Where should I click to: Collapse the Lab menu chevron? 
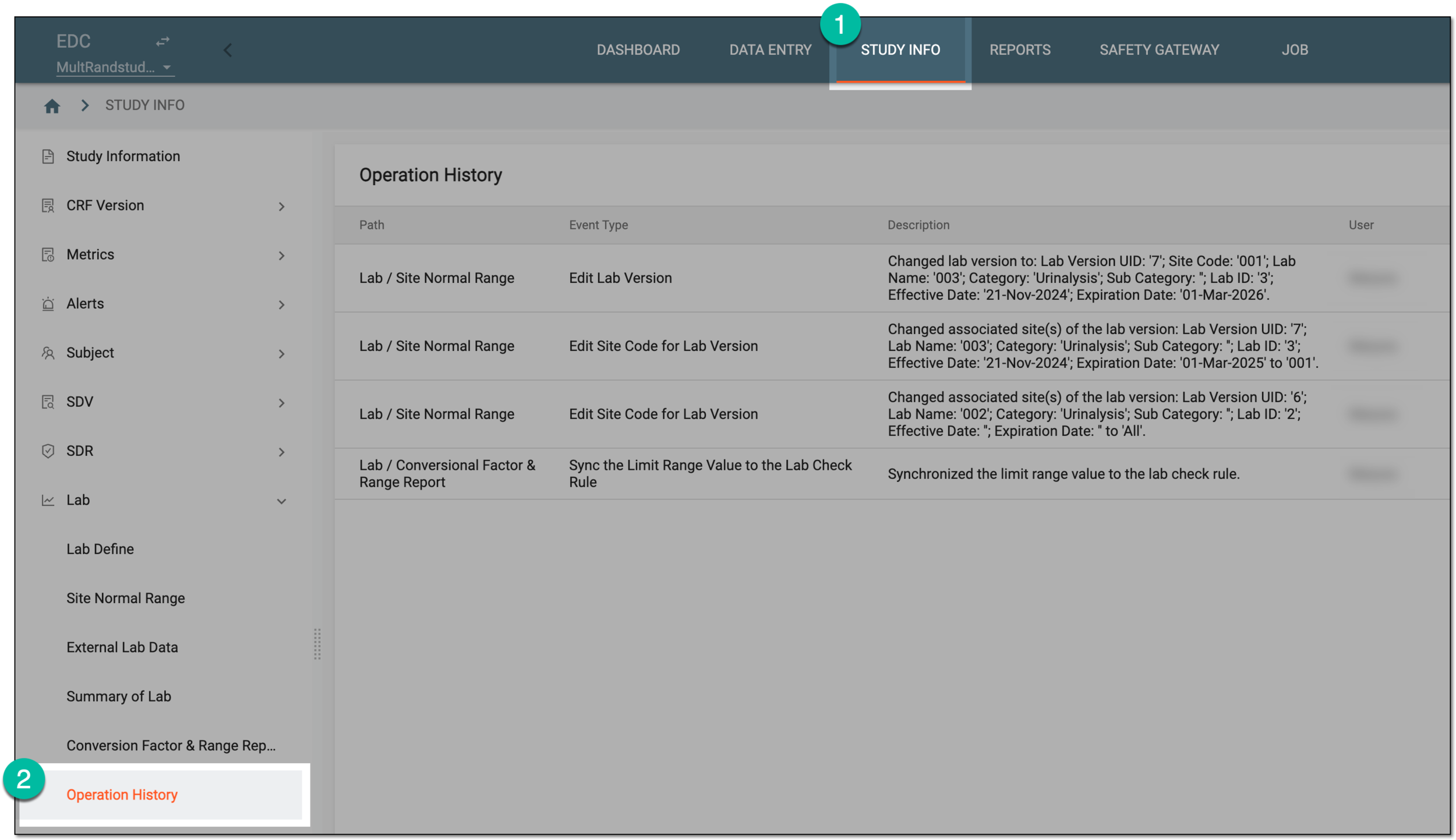tap(281, 501)
